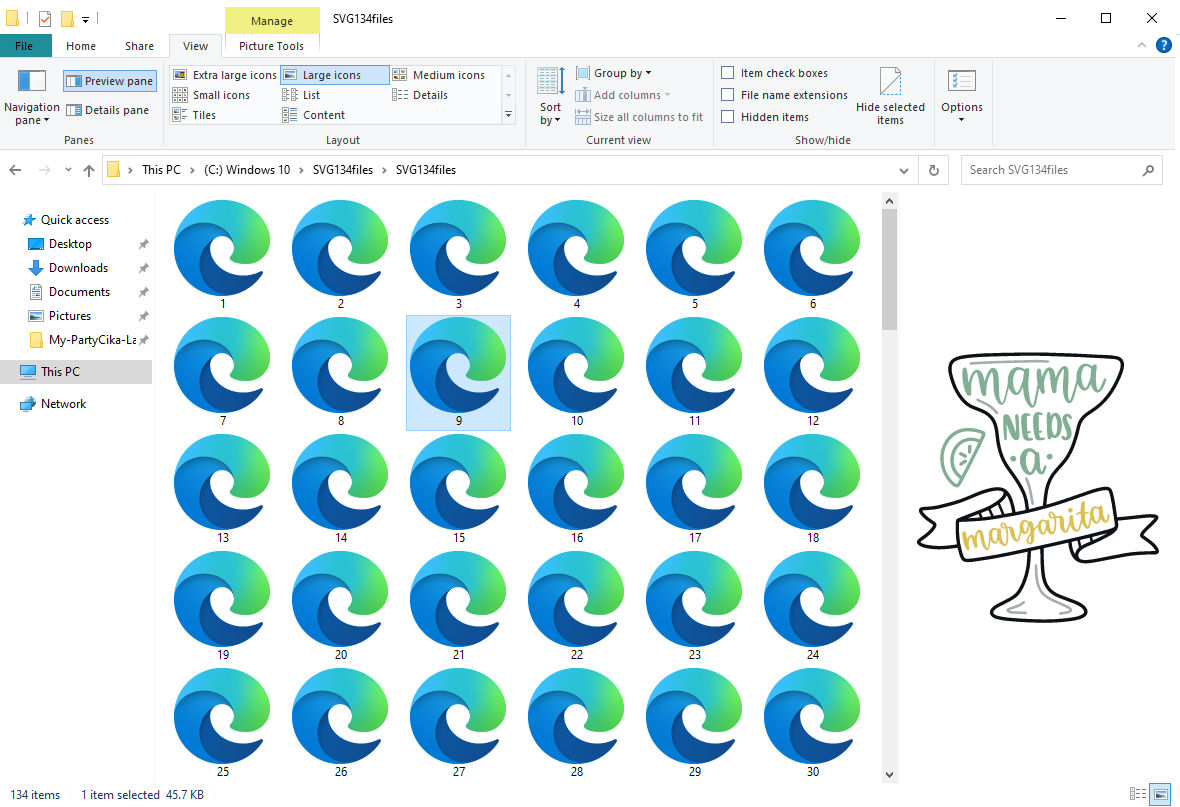Enable File name extensions checkbox
The width and height of the screenshot is (1180, 807).
[x=784, y=95]
